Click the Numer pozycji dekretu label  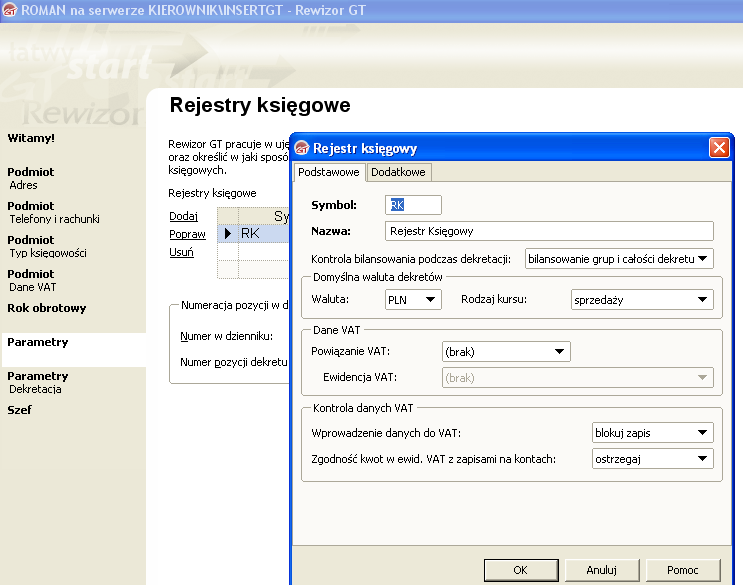point(234,362)
